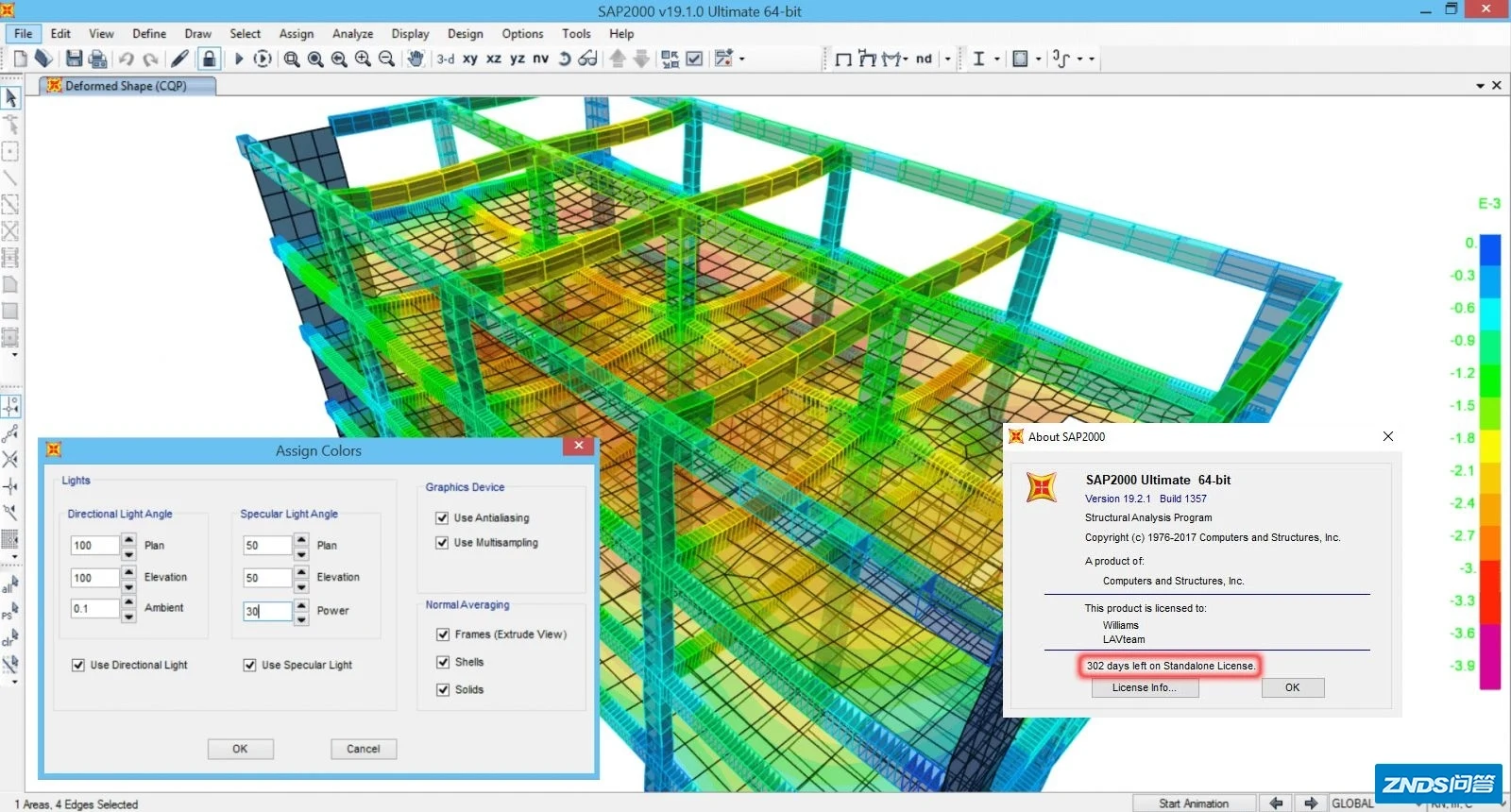Click the Zoom Out magnifier icon
The height and width of the screenshot is (812, 1511).
(386, 59)
